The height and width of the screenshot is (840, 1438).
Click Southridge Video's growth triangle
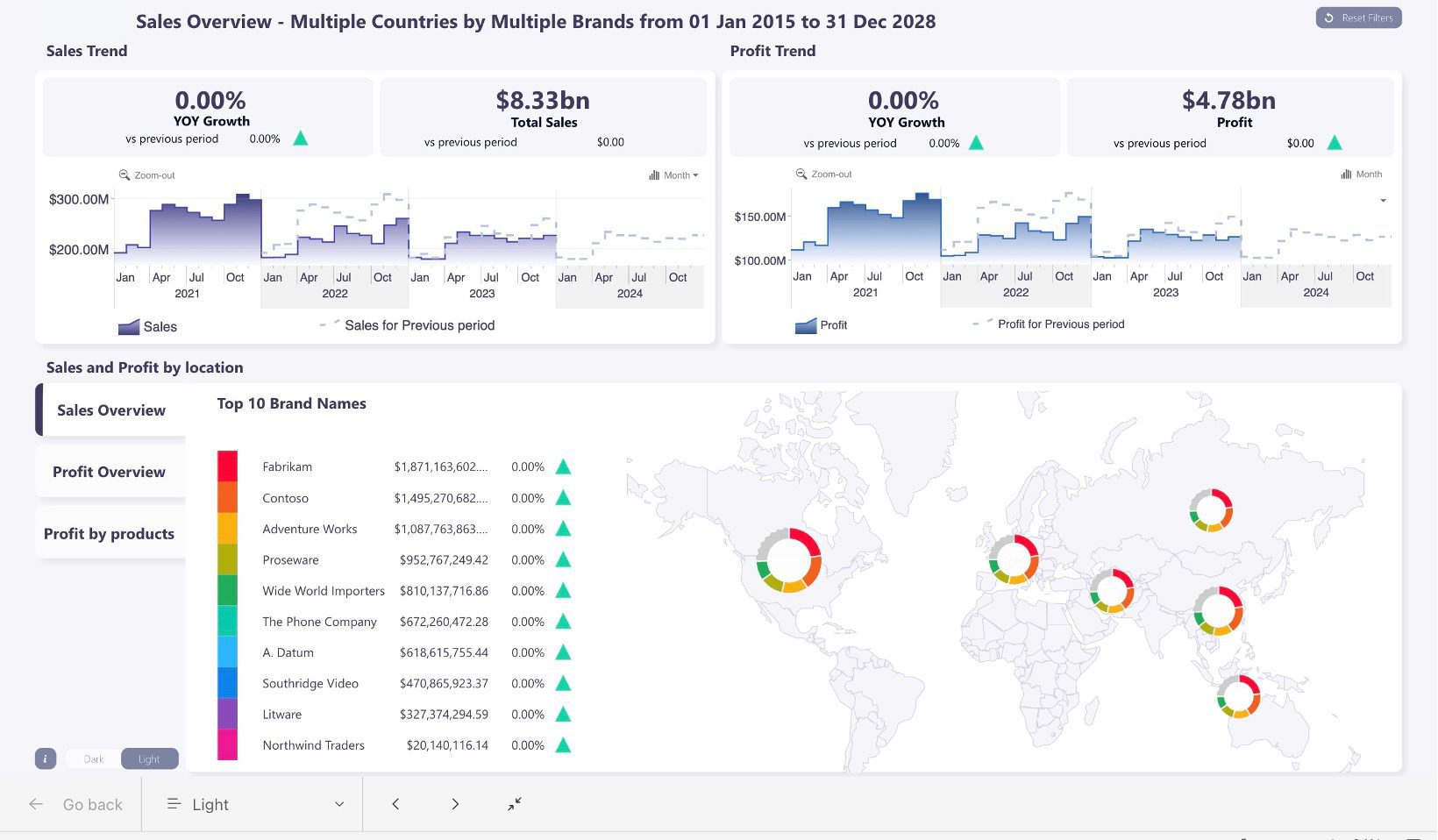tap(563, 683)
